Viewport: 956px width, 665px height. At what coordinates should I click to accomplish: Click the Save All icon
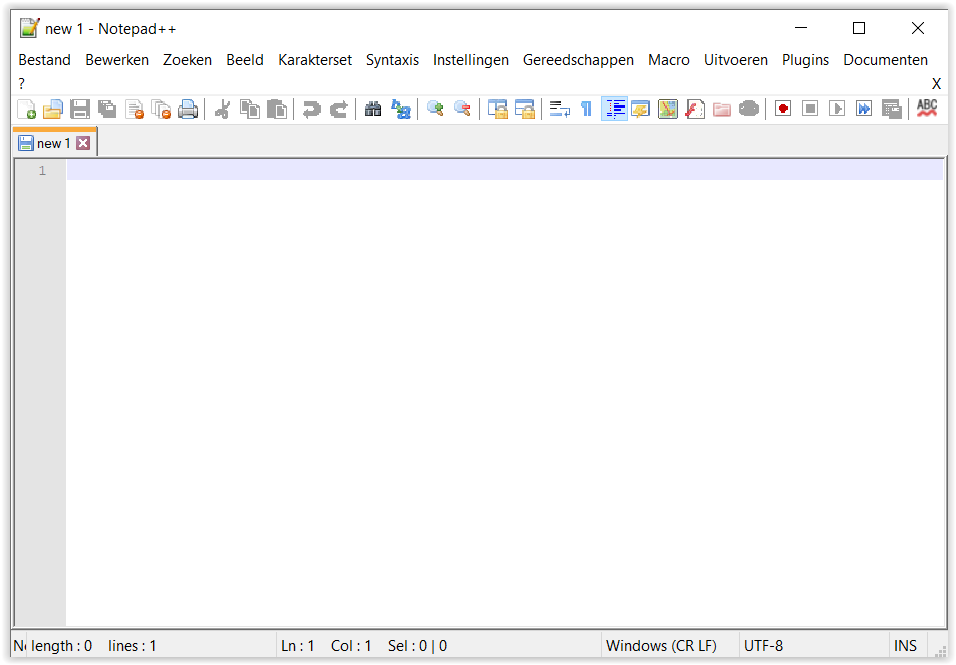(x=107, y=109)
